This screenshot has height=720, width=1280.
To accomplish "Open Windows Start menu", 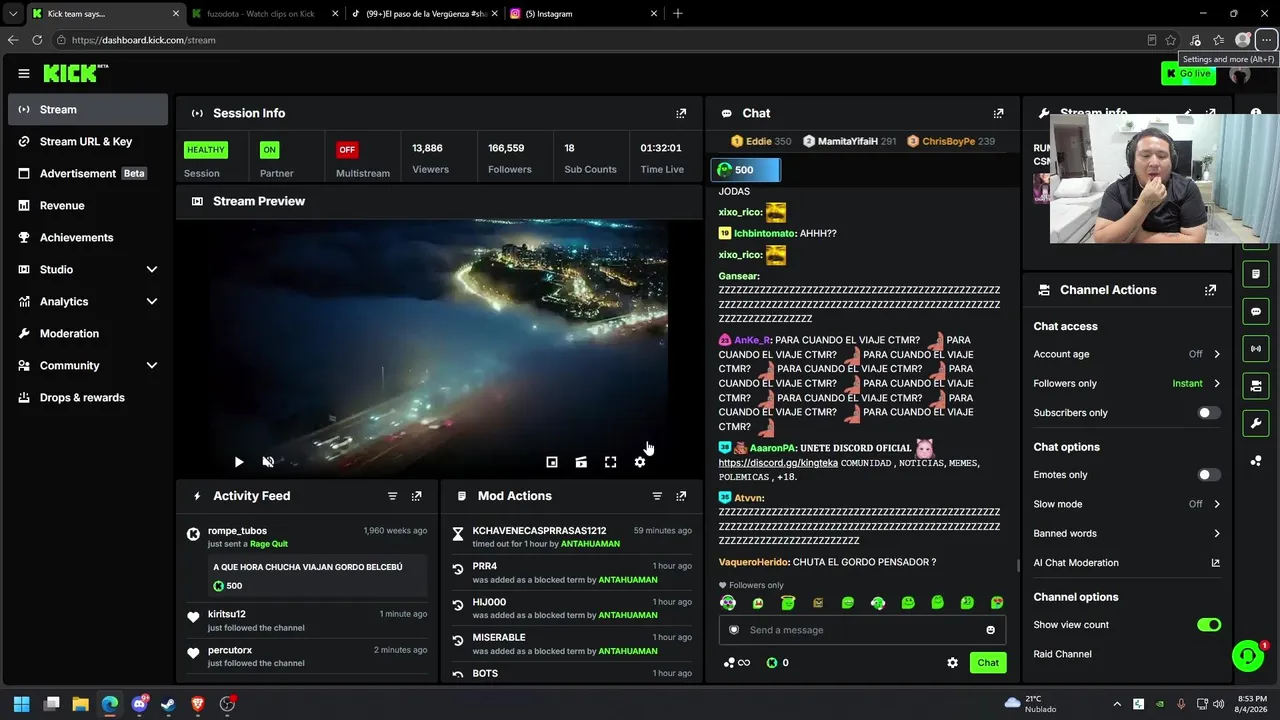I will pyautogui.click(x=22, y=704).
